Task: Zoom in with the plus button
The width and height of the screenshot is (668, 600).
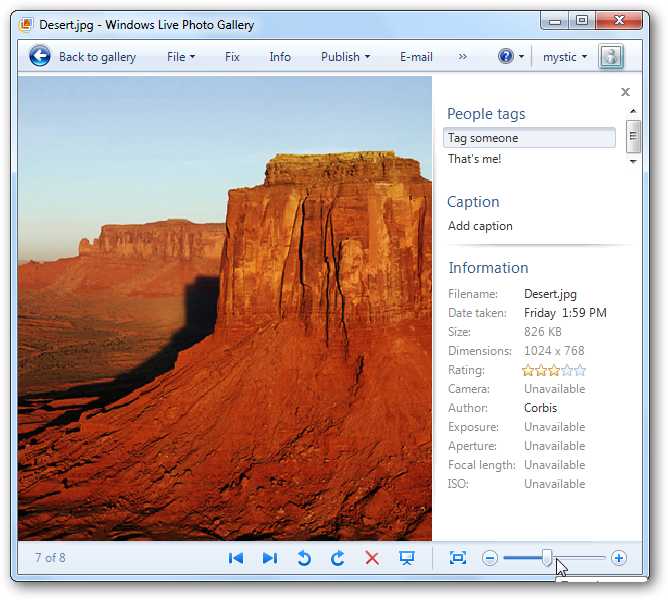Action: pos(619,558)
